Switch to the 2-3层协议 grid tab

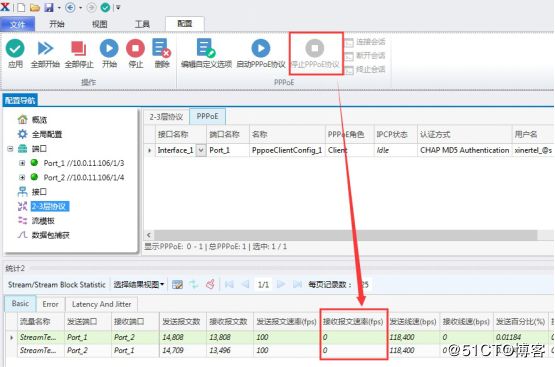166,117
